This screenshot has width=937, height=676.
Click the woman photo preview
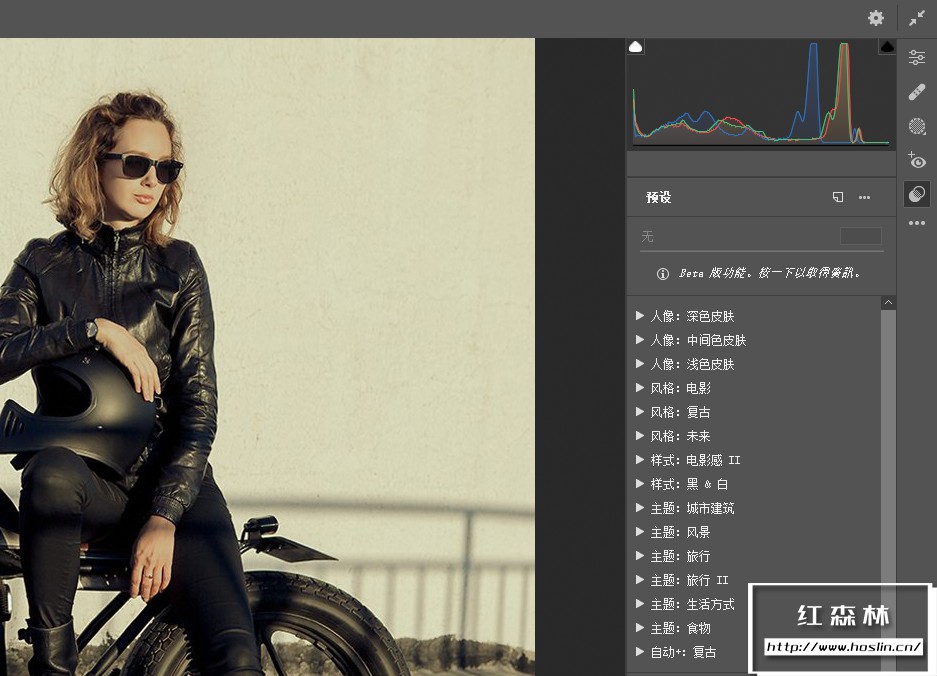(267, 357)
